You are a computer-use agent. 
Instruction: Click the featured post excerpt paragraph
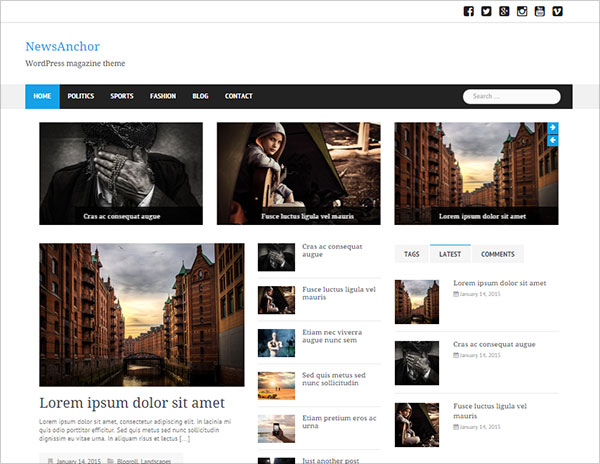pyautogui.click(x=135, y=430)
